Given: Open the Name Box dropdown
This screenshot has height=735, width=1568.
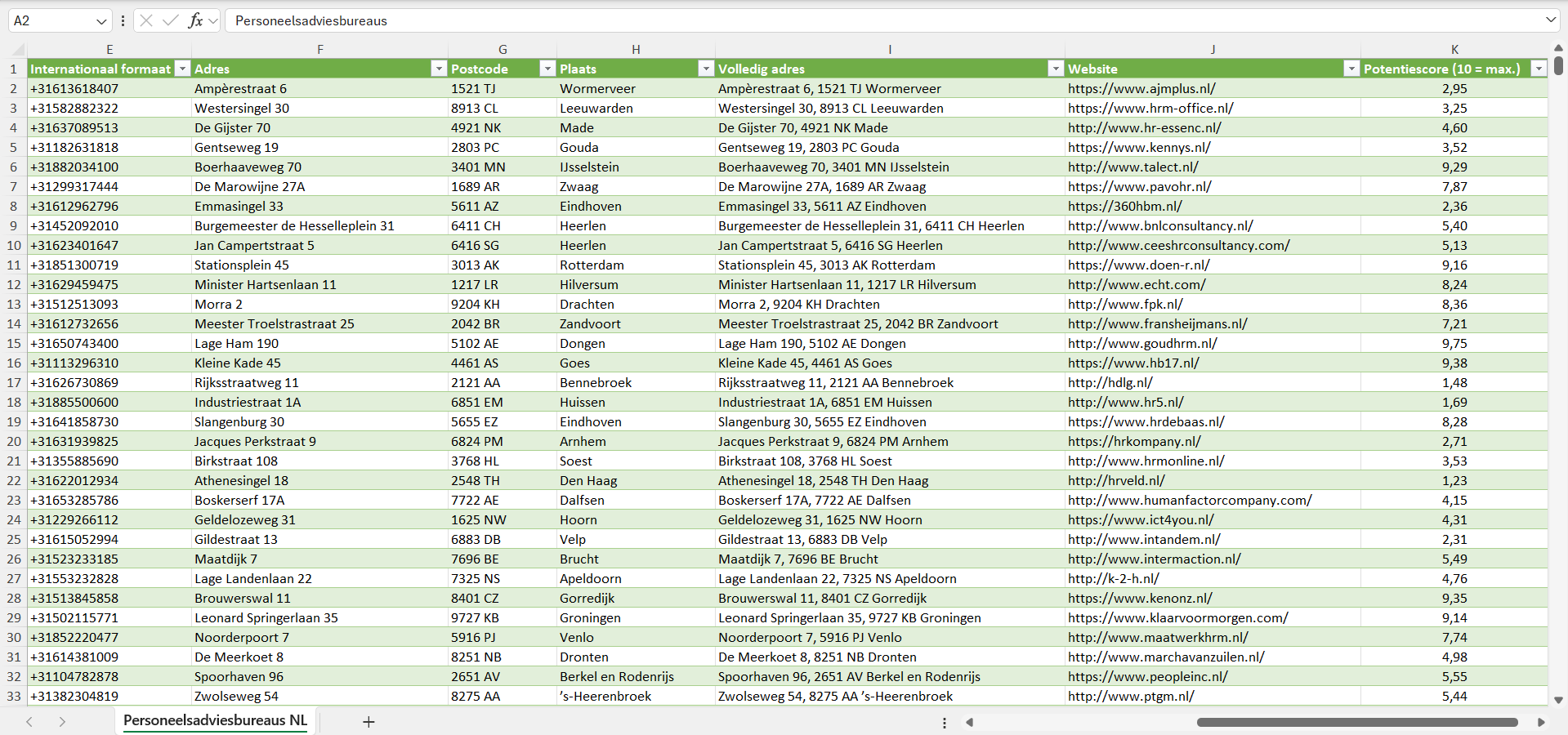Looking at the screenshot, I should pyautogui.click(x=101, y=20).
